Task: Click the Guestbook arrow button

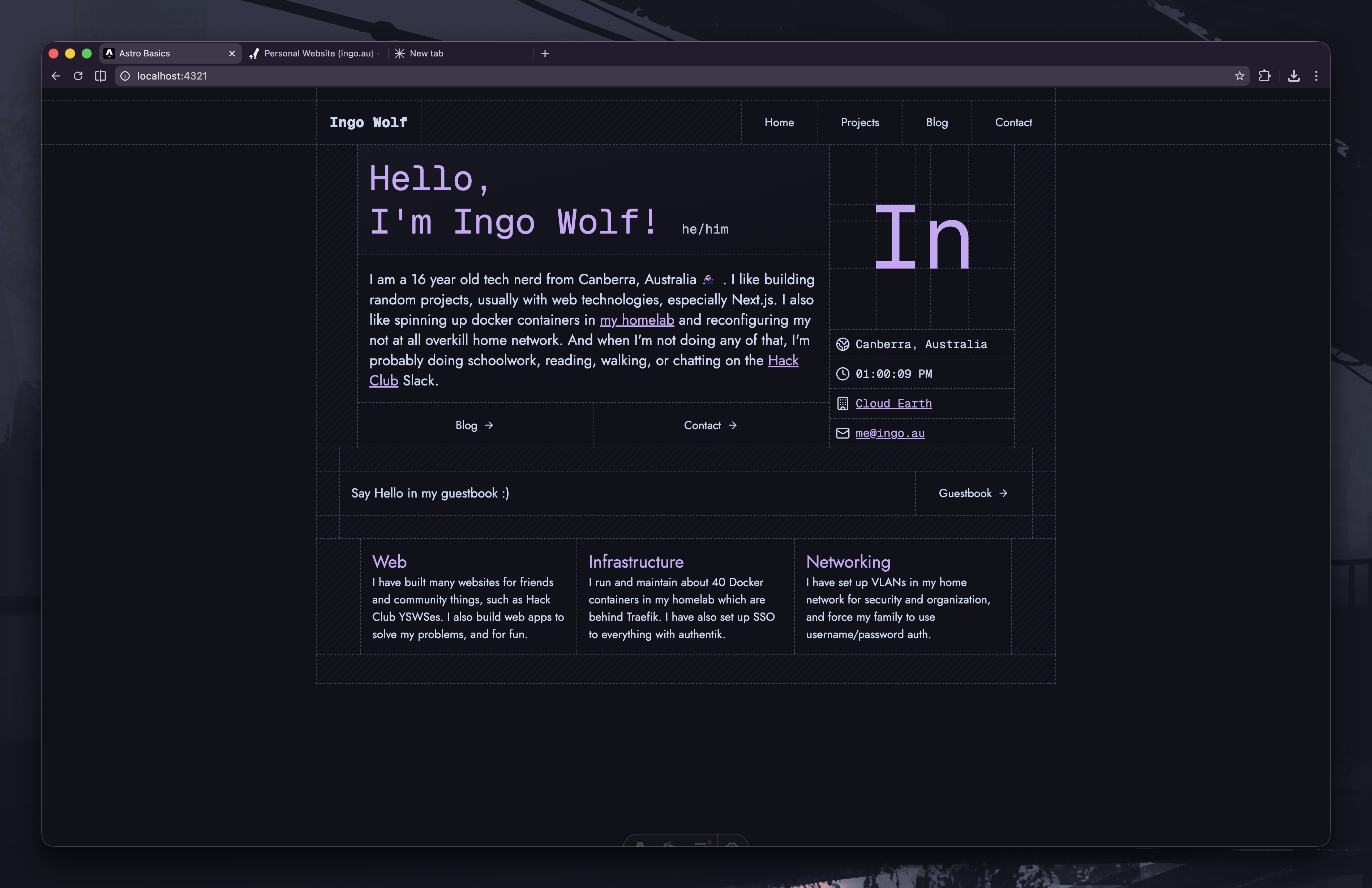Action: pos(973,494)
